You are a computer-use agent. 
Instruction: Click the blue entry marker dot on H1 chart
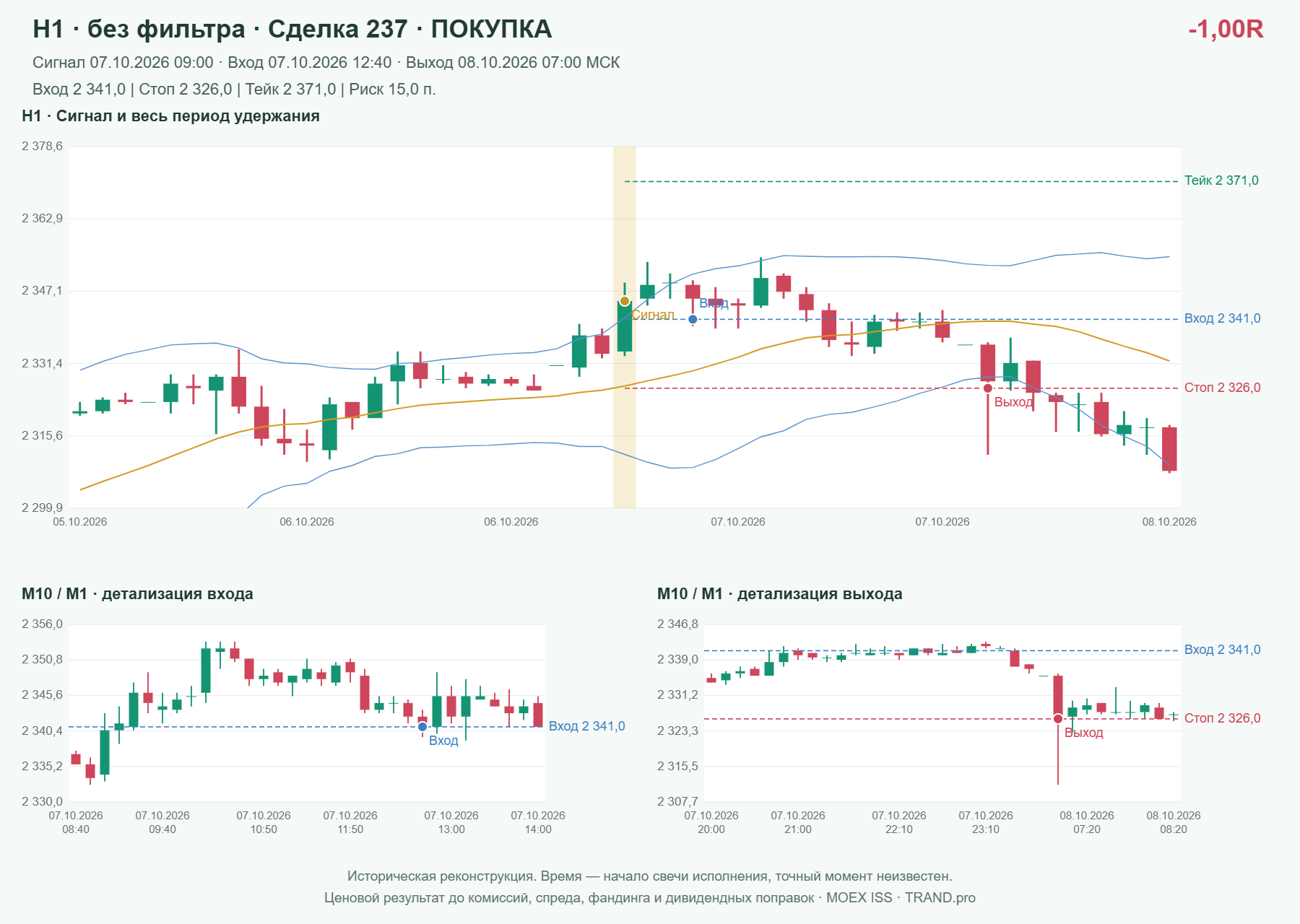(x=693, y=319)
